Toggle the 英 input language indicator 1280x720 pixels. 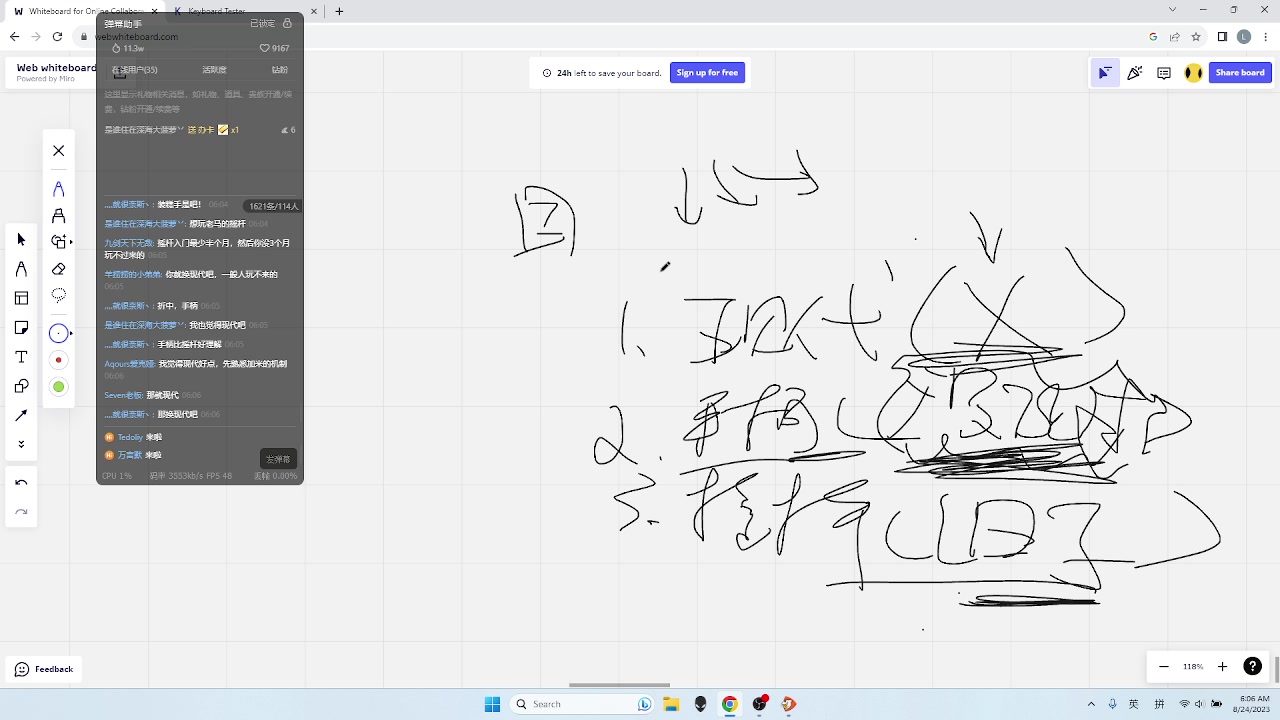click(1135, 704)
